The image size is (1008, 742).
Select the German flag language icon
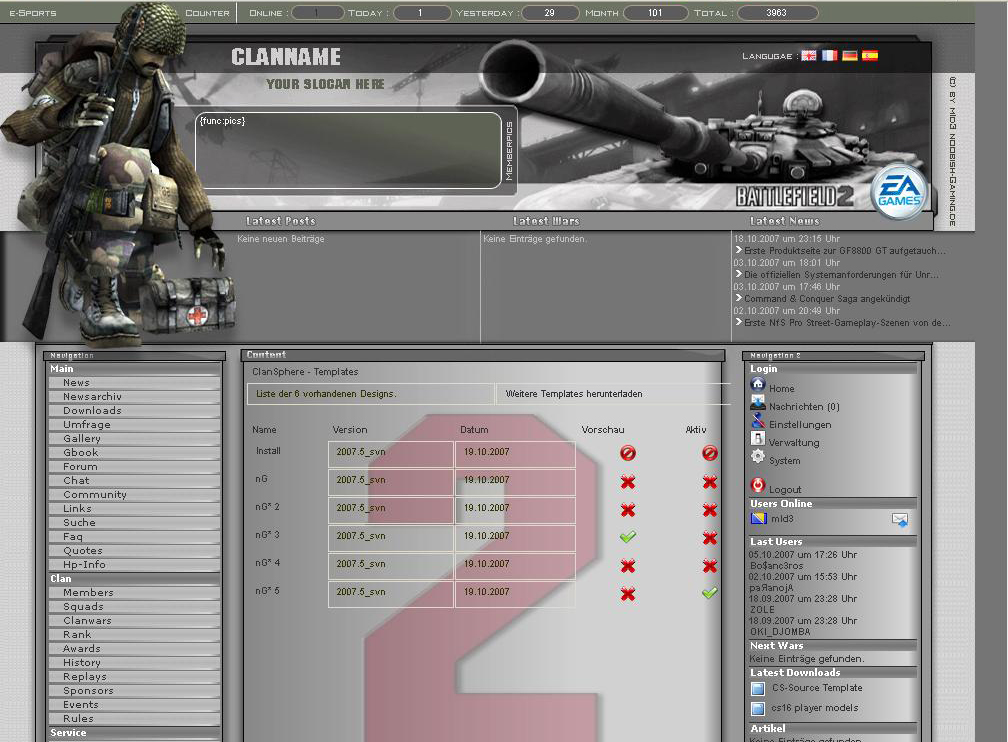[x=849, y=56]
